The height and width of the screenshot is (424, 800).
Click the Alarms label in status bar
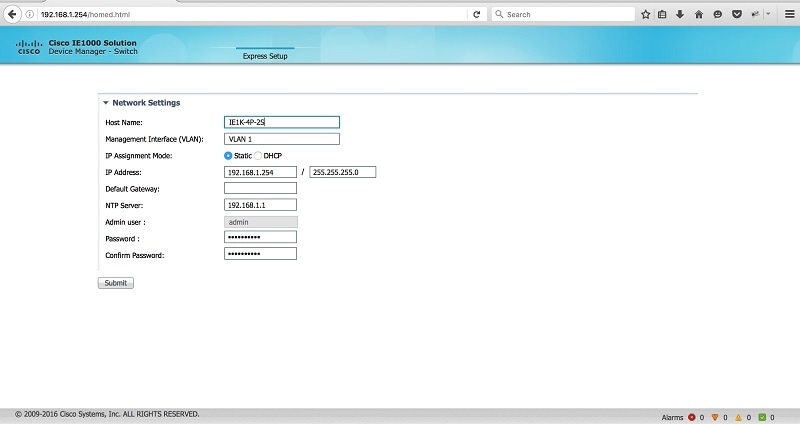[672, 417]
